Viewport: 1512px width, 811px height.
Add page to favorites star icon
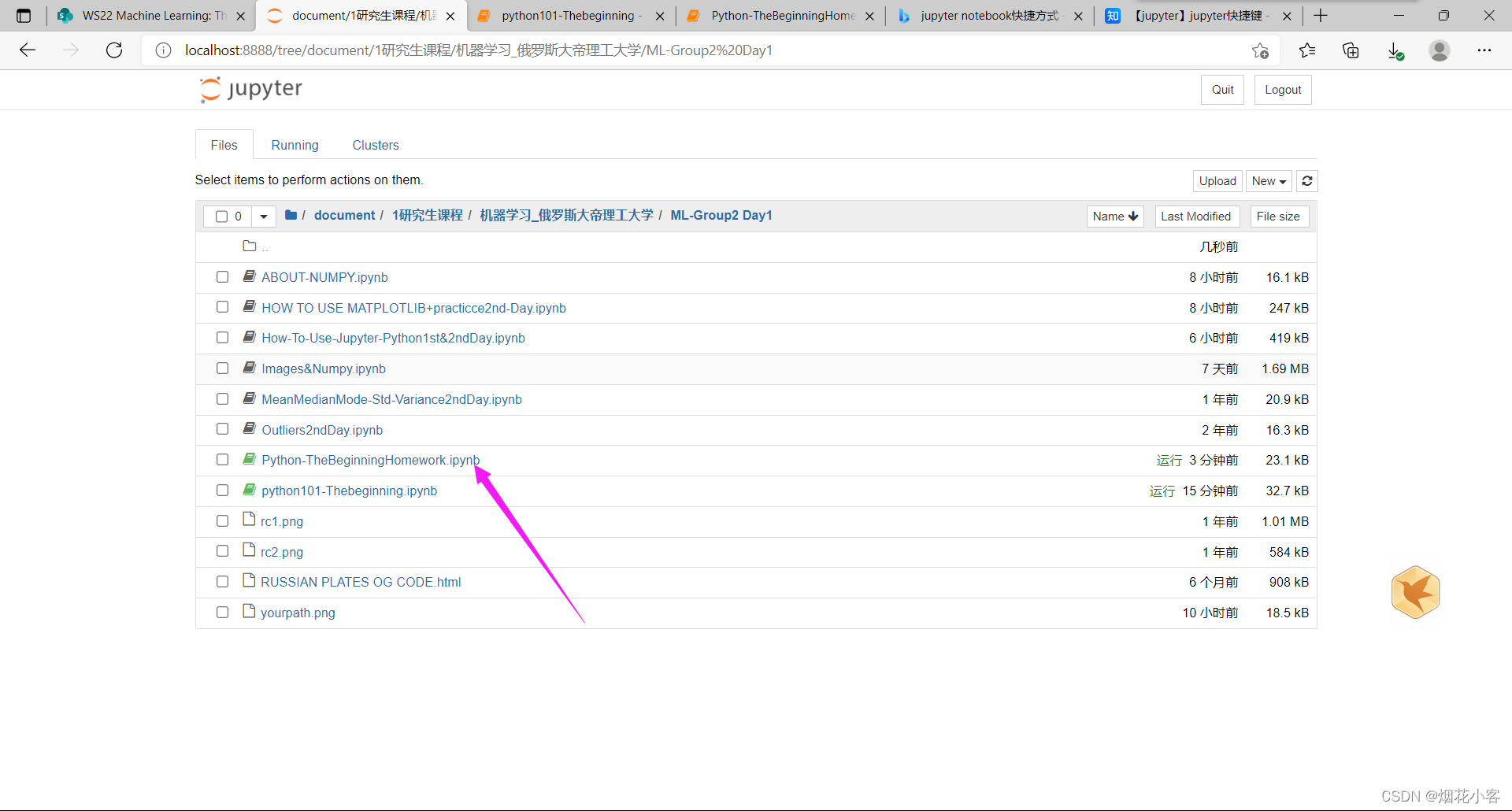1260,50
